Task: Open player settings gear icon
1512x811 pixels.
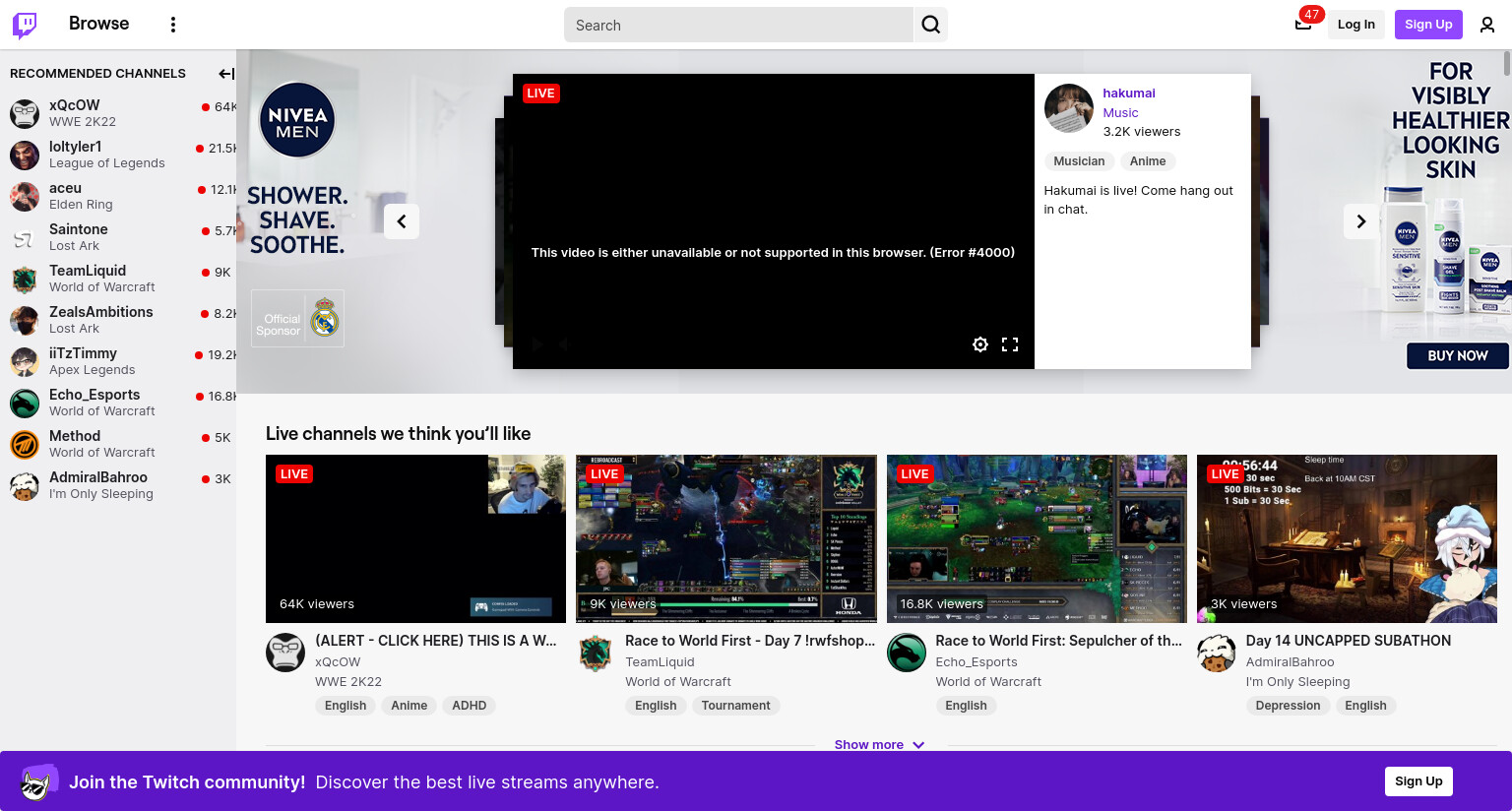Action: tap(980, 344)
